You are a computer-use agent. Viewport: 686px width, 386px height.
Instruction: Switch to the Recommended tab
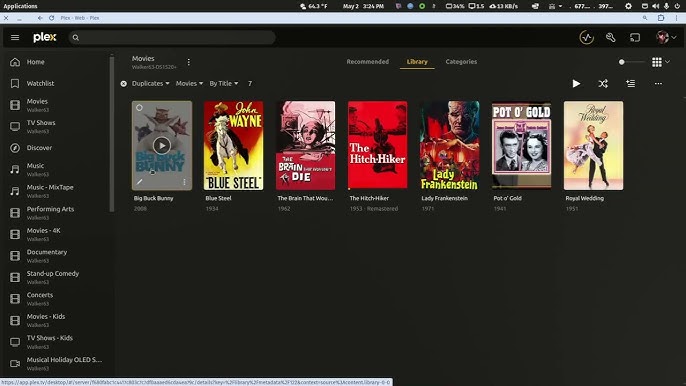[x=368, y=62]
